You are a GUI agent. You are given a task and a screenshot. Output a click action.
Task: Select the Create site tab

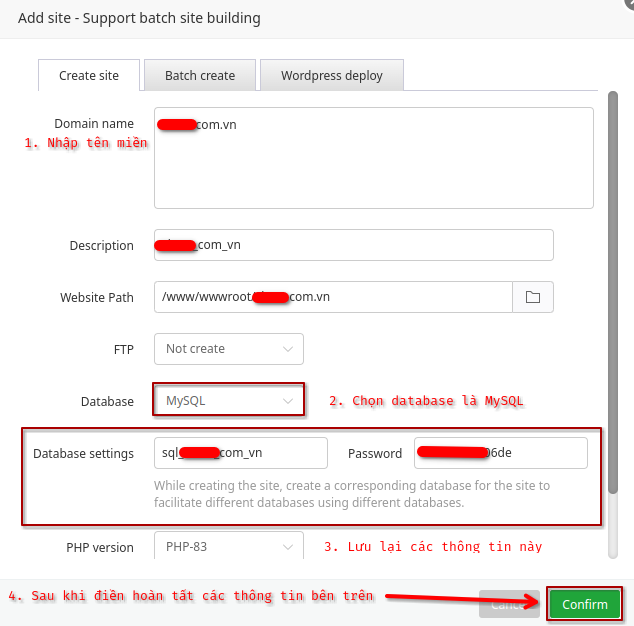(x=88, y=75)
